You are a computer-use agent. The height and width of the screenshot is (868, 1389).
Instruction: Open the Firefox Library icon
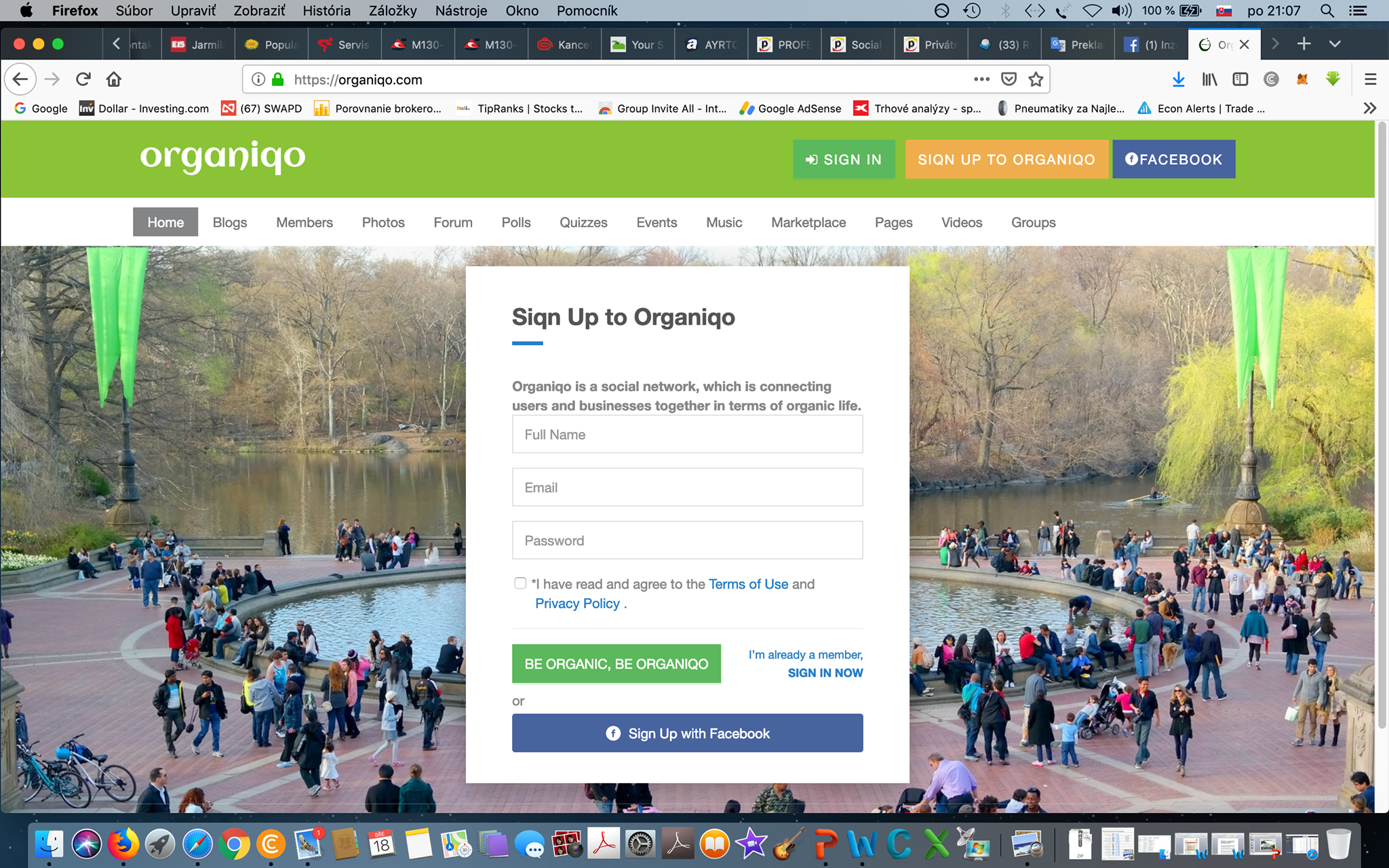click(x=1209, y=79)
